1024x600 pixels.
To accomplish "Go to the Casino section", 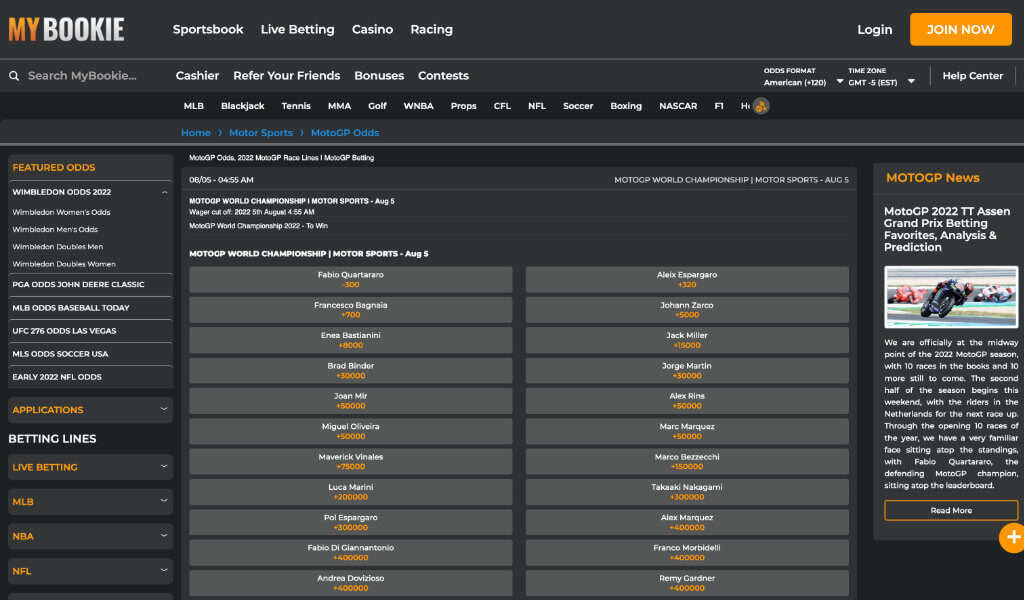I will click(372, 29).
